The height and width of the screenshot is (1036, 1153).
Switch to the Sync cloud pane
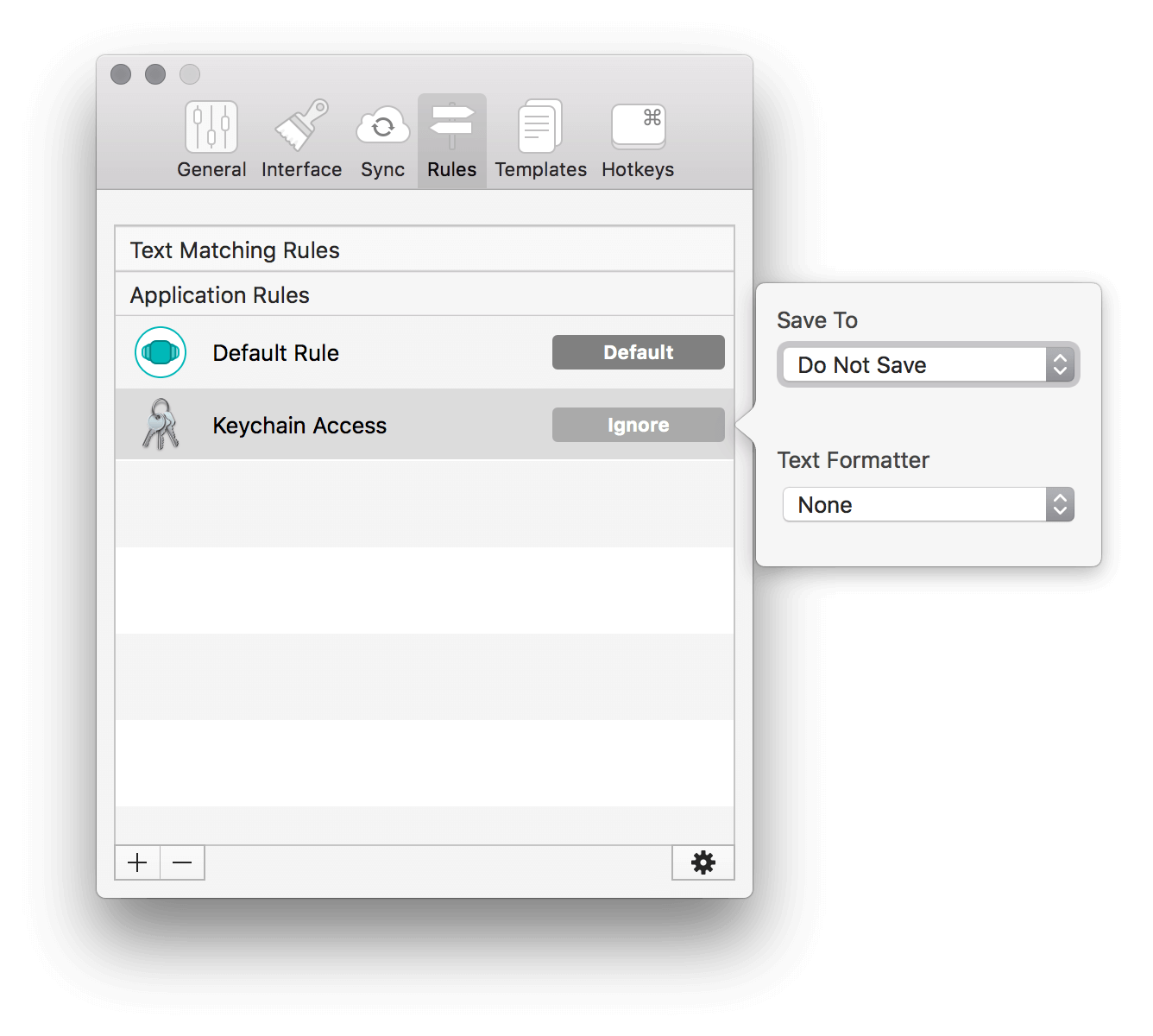382,140
